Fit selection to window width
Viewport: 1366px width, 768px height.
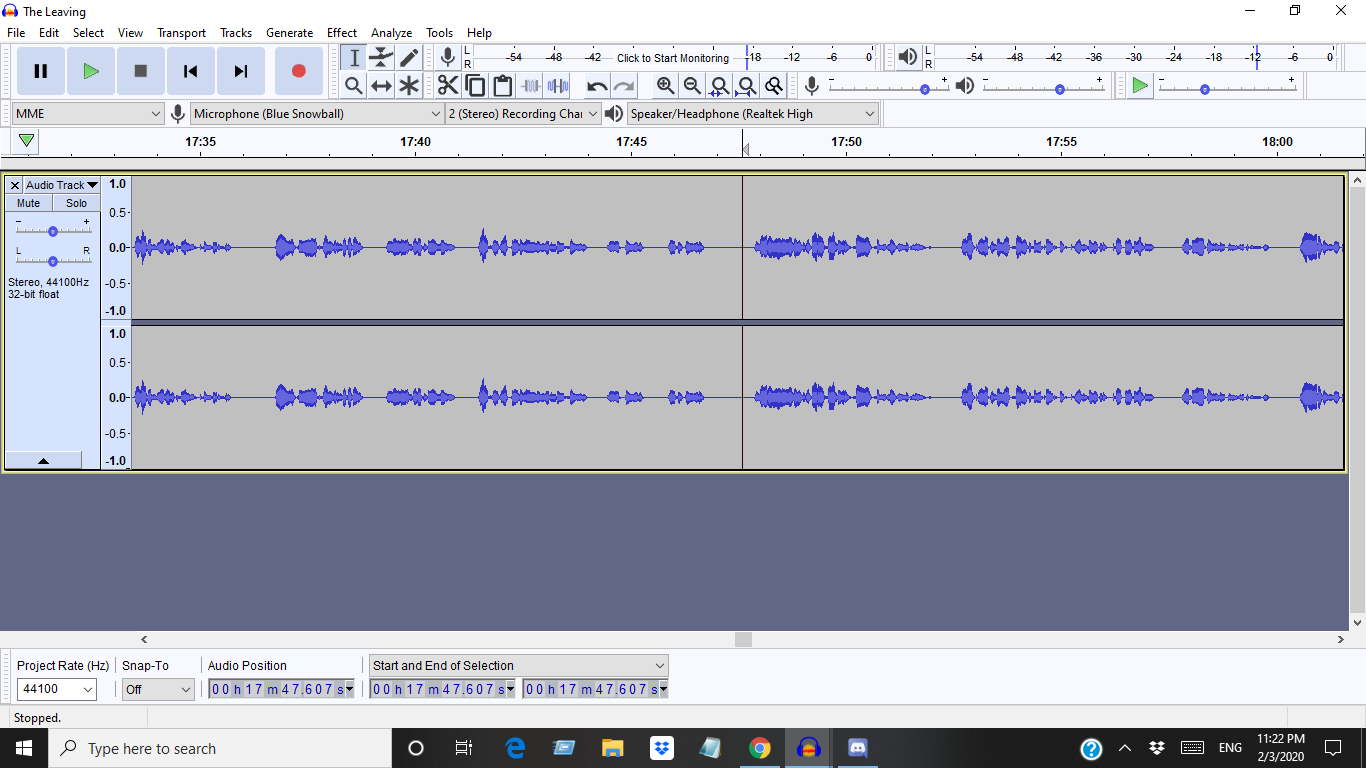[719, 86]
